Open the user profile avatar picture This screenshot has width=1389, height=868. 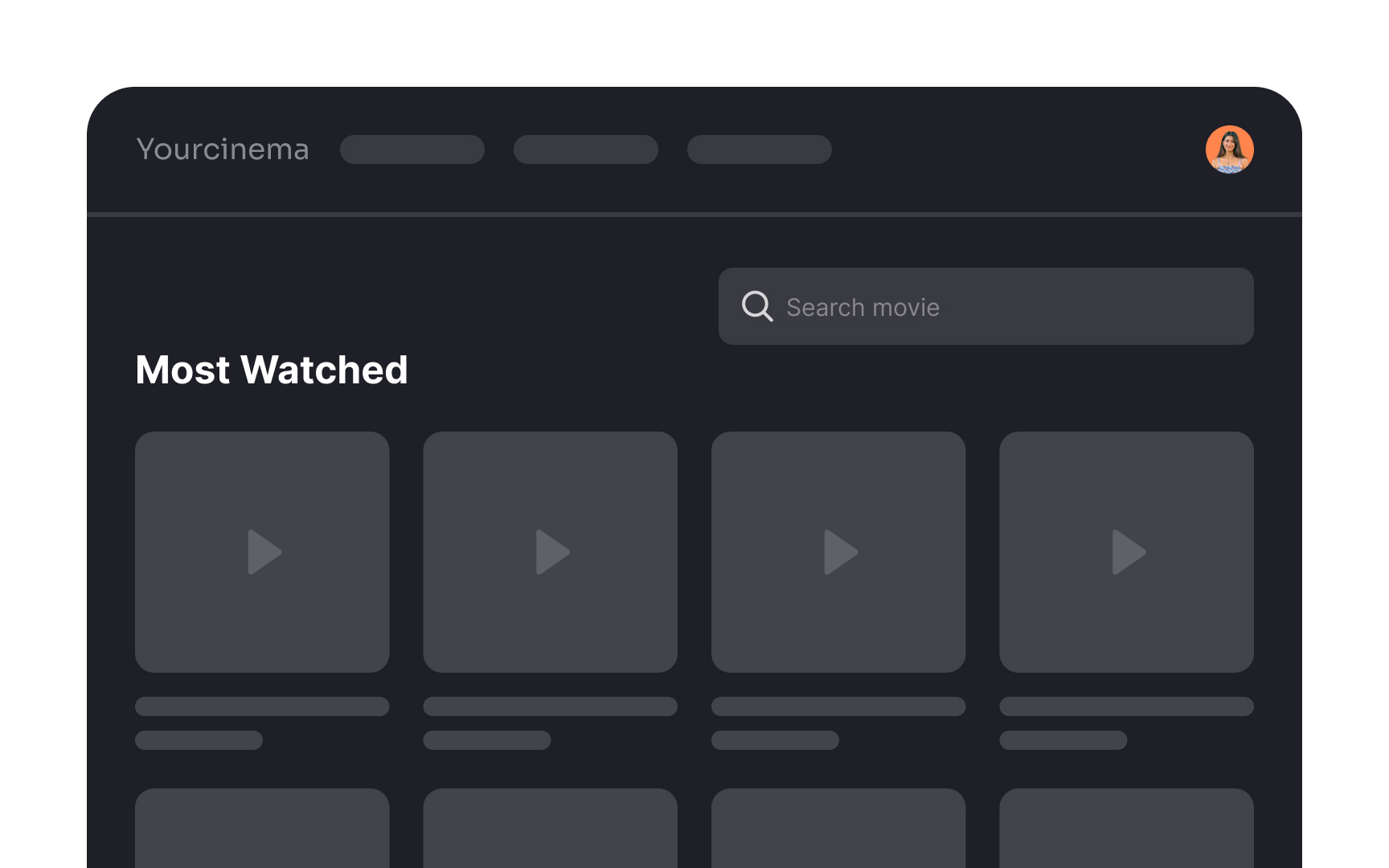(x=1229, y=149)
